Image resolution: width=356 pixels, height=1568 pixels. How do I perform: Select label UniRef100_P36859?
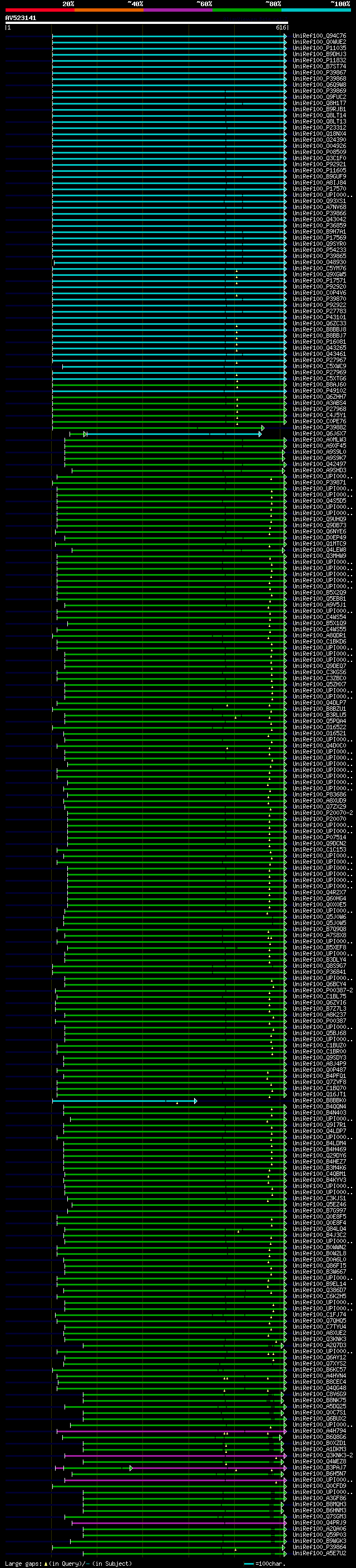click(319, 226)
